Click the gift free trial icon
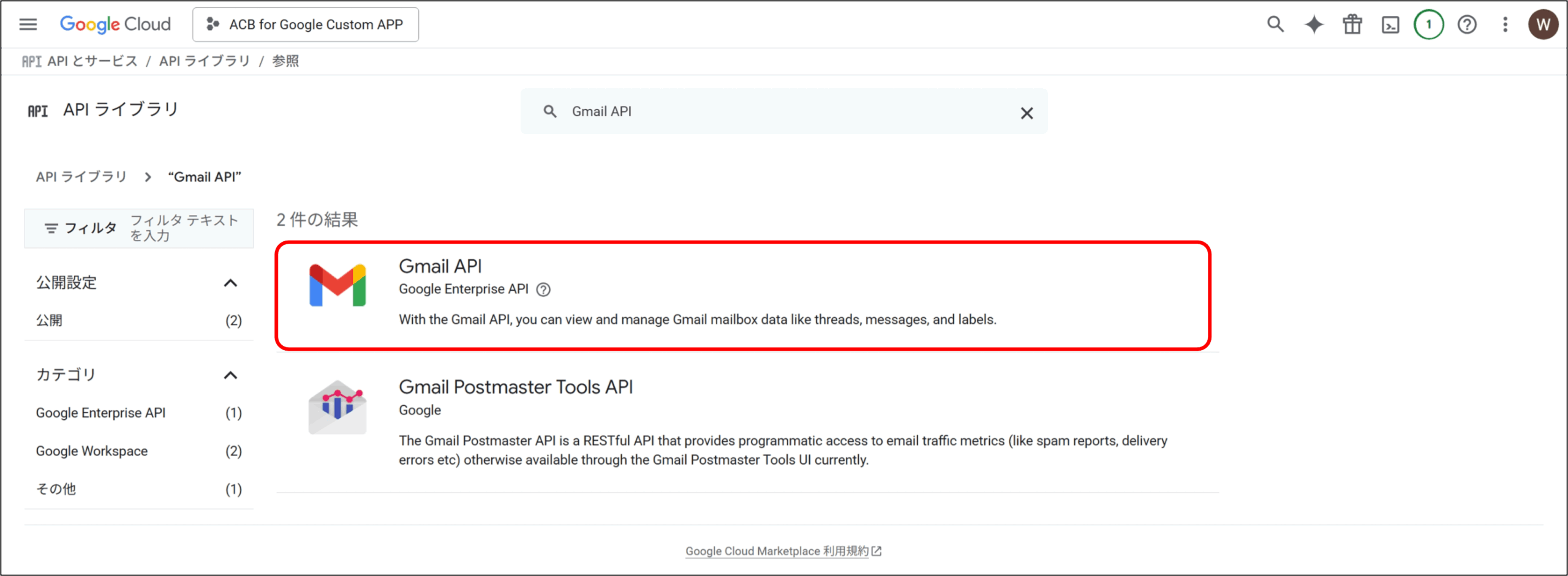The width and height of the screenshot is (1568, 576). [1352, 24]
